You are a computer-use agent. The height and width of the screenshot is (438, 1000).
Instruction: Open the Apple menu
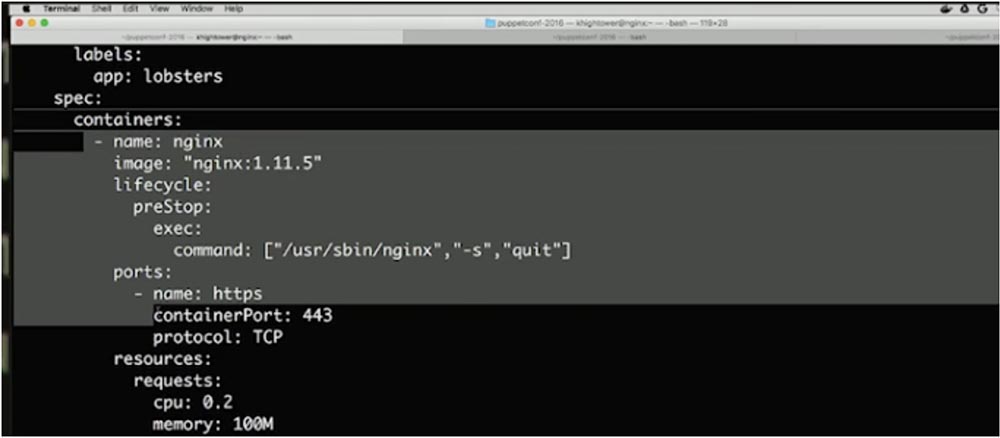click(x=27, y=10)
